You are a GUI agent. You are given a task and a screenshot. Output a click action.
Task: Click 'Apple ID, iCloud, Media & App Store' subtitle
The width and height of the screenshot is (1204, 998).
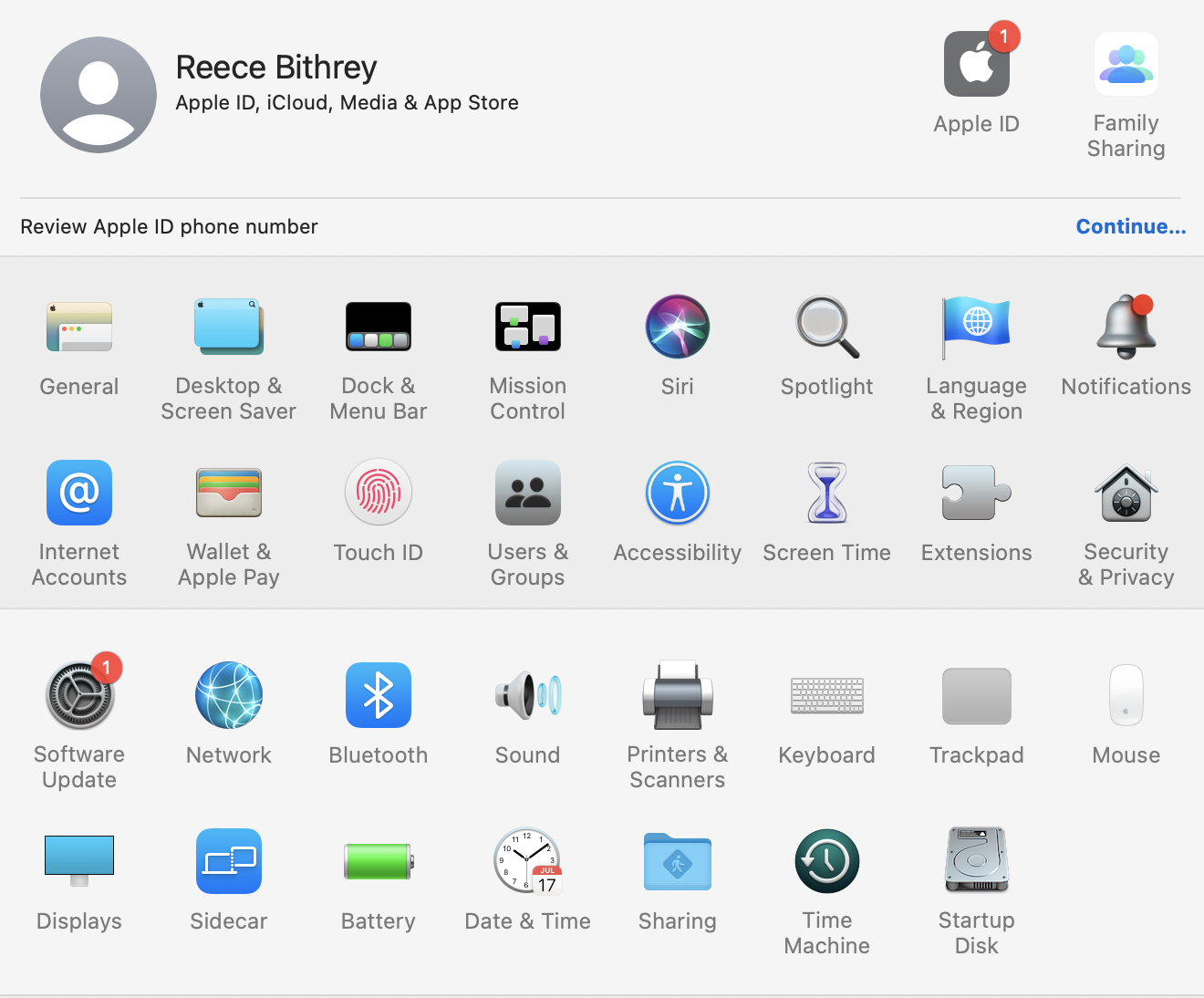click(347, 103)
